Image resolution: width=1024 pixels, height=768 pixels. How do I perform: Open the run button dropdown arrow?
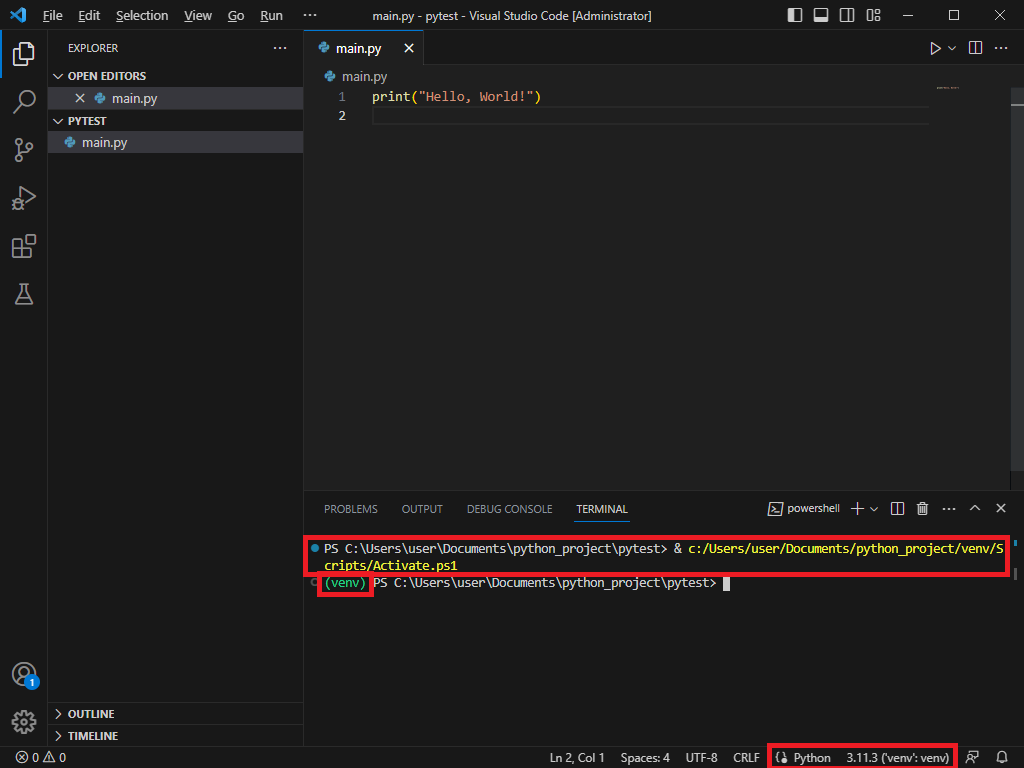952,48
